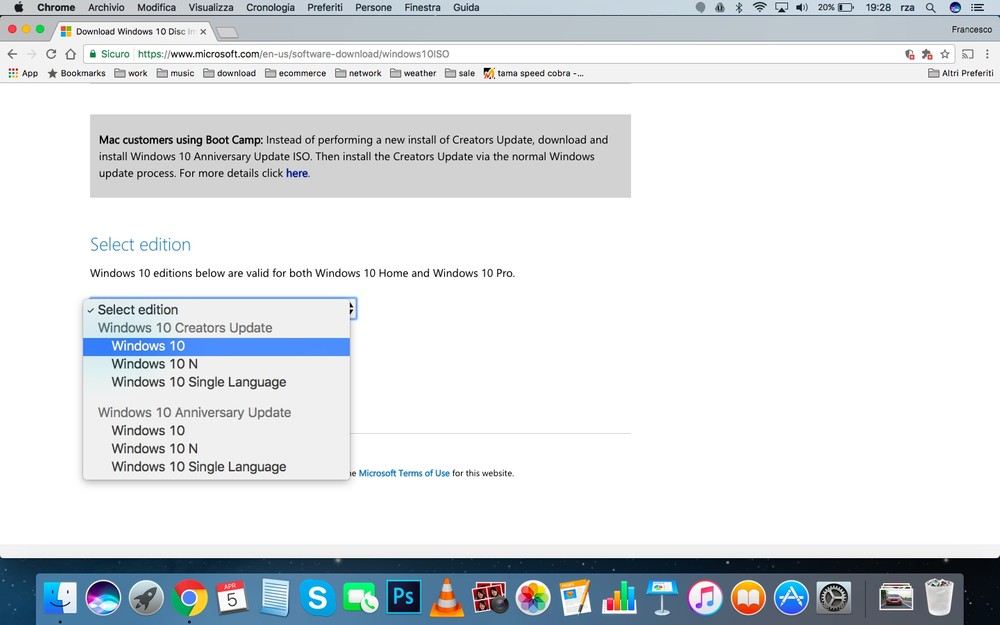Screen dimensions: 1000x625
Task: Launch VLC from the dock
Action: tap(447, 598)
